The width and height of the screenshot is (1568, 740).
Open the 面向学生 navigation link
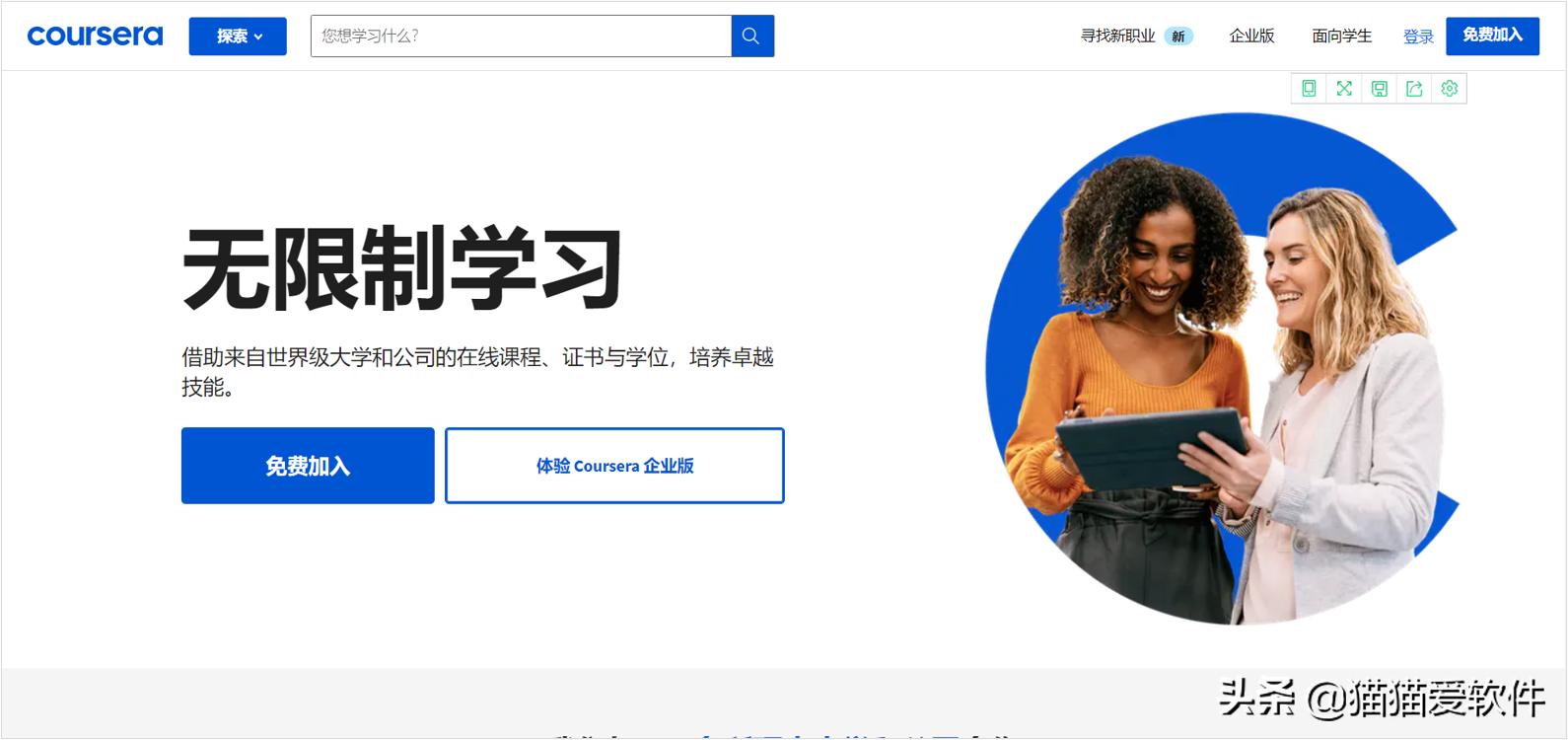1341,36
